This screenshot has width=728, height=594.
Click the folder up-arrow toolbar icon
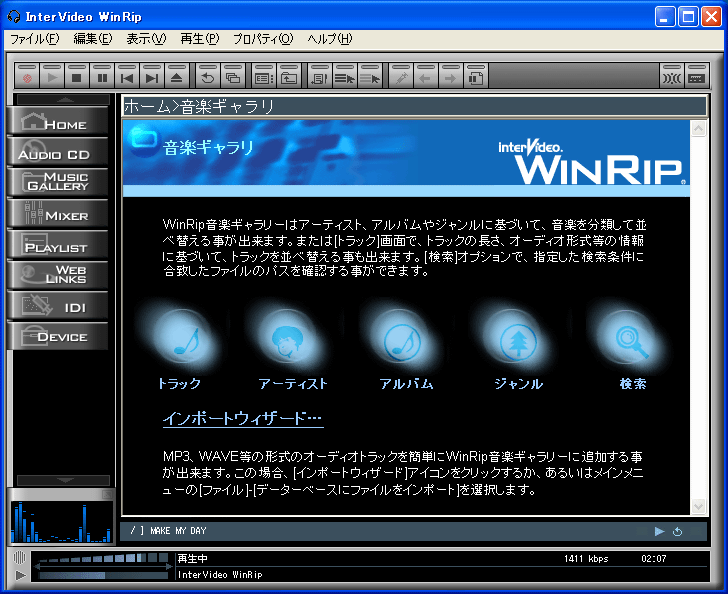pos(289,76)
